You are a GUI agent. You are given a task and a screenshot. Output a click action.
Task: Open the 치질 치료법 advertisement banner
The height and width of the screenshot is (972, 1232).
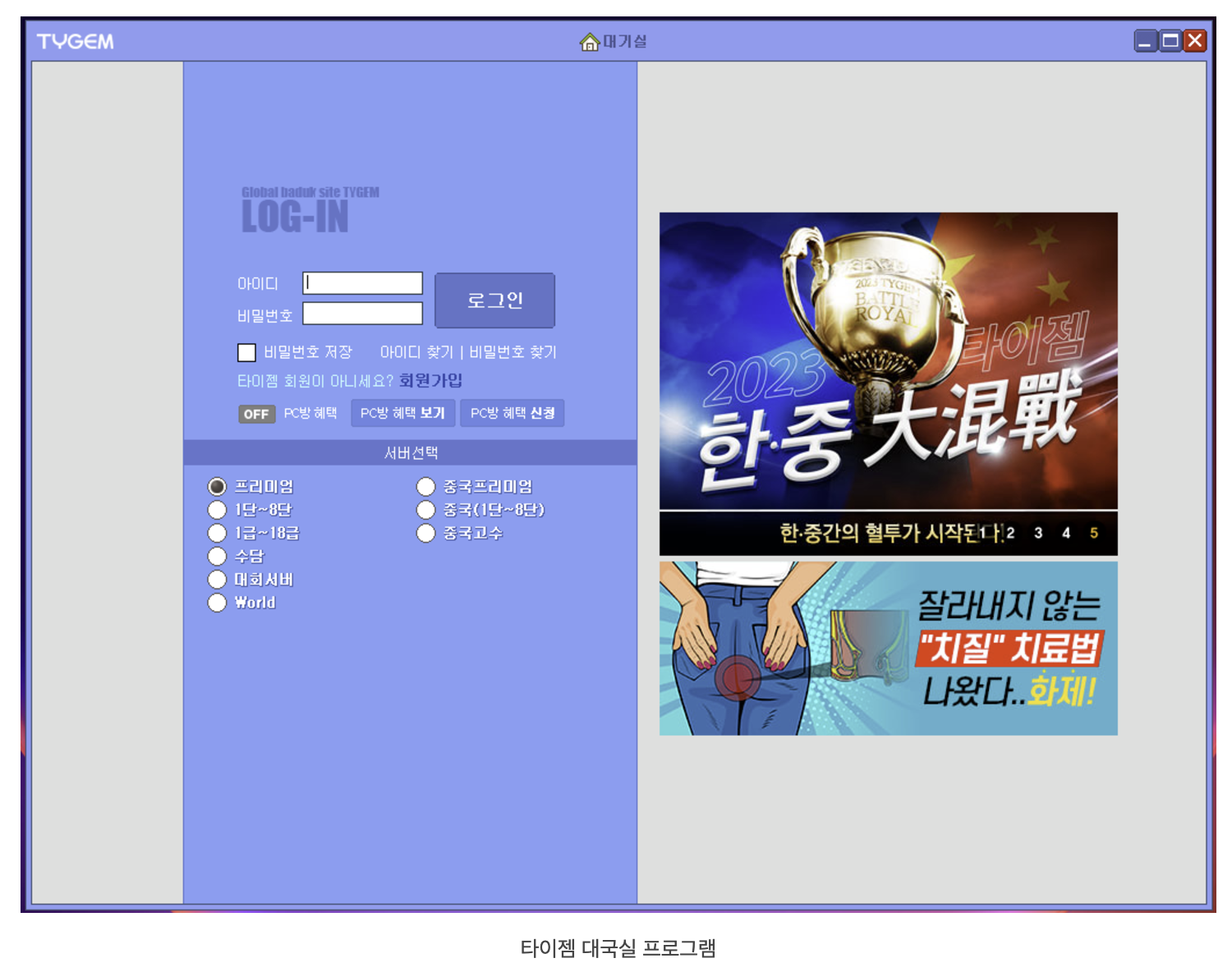pyautogui.click(x=888, y=649)
